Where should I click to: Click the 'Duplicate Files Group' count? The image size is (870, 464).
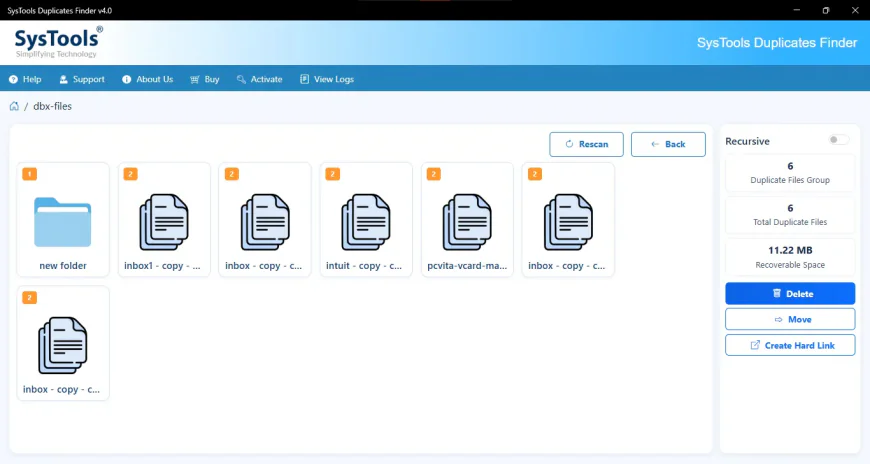[x=790, y=166]
